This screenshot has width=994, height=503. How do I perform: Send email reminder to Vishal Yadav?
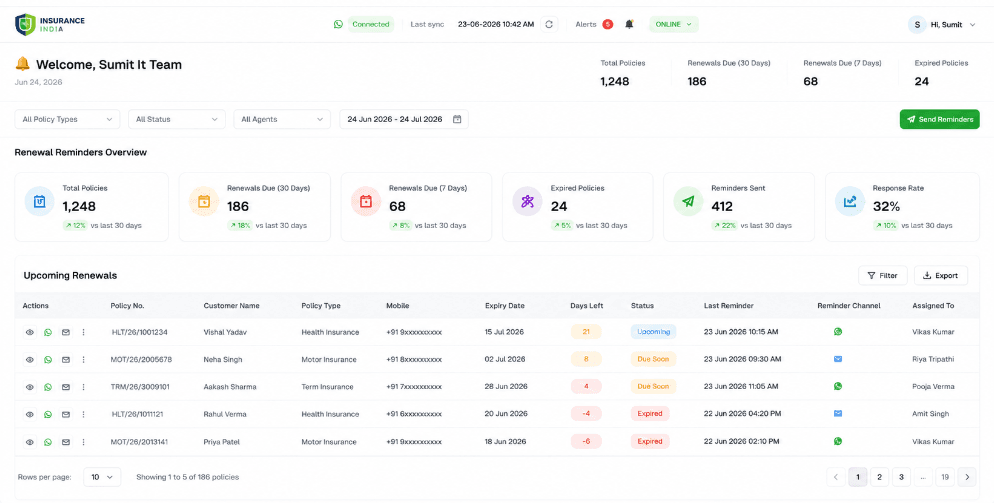tap(65, 332)
